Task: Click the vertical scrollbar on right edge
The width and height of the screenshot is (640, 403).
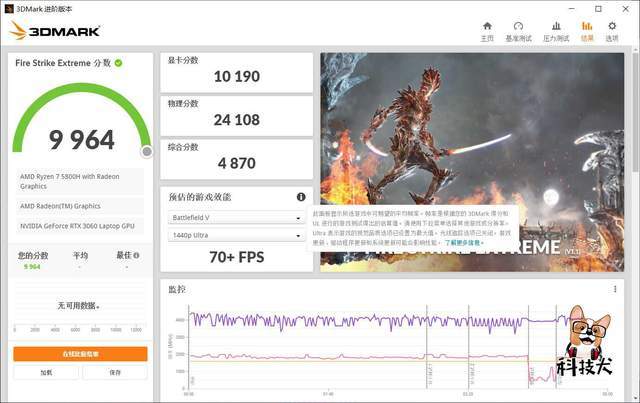Action: tap(636, 110)
